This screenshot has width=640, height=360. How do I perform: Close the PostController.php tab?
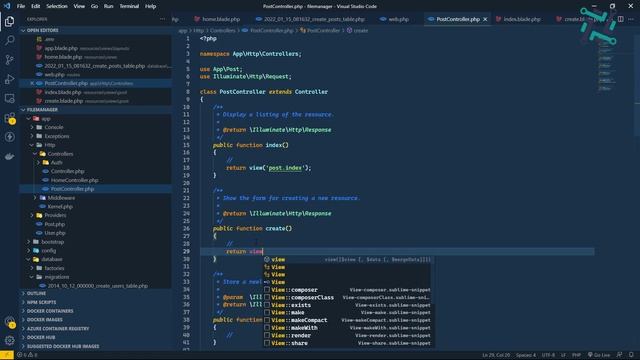pyautogui.click(x=485, y=19)
